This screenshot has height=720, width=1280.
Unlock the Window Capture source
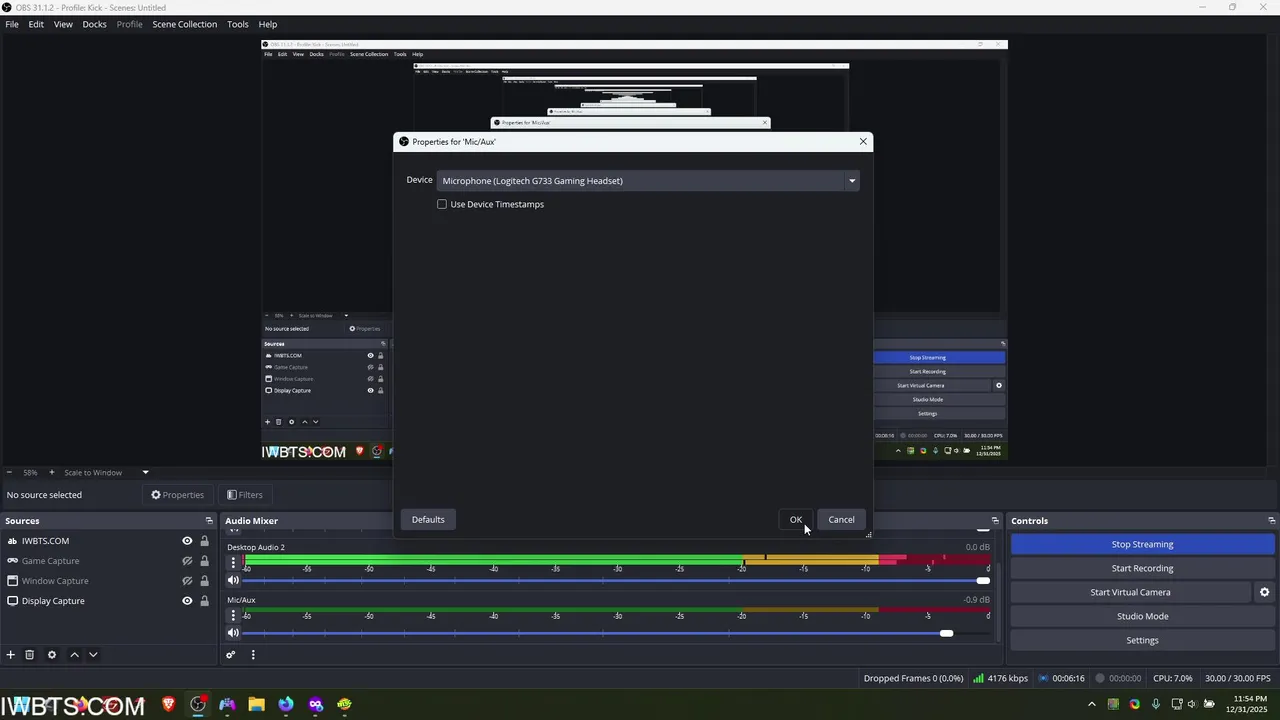click(204, 581)
